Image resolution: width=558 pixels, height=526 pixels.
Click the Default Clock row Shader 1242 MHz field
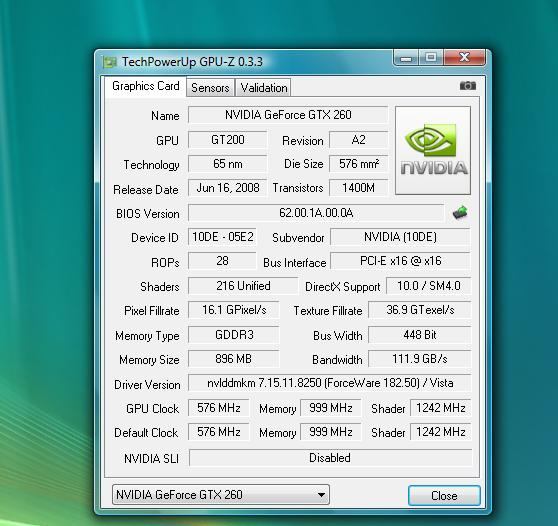441,432
